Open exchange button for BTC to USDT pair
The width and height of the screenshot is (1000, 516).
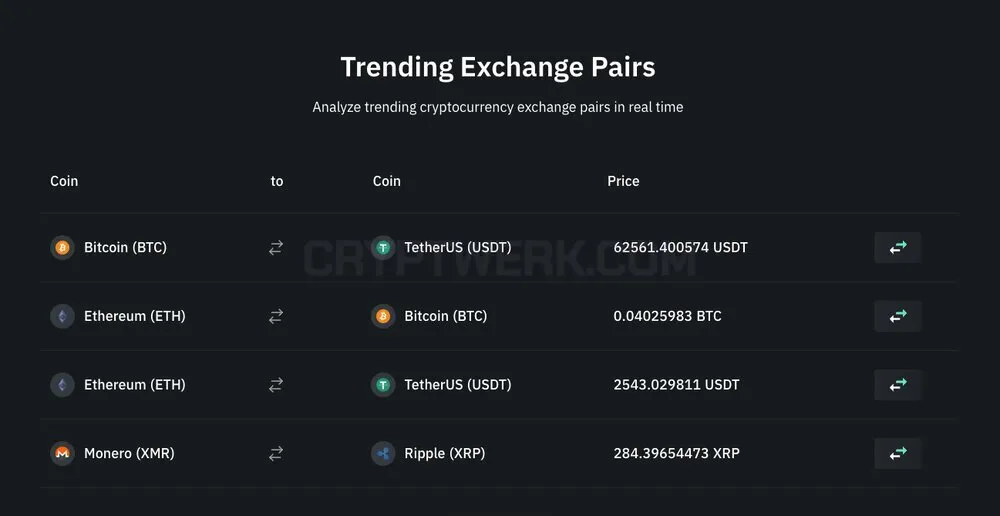[x=897, y=247]
